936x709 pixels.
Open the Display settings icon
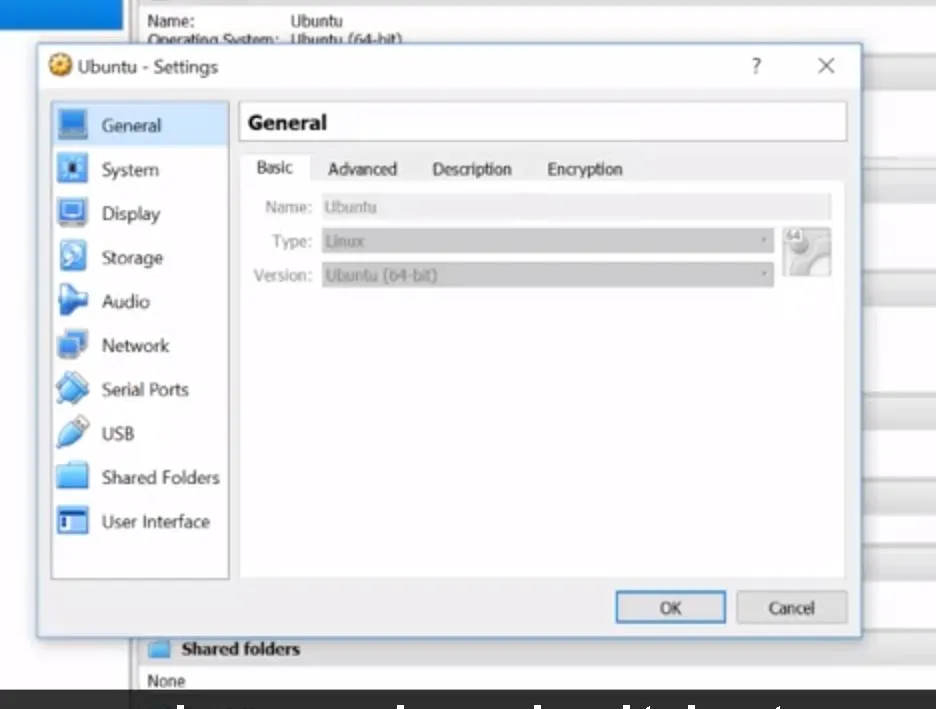(73, 212)
